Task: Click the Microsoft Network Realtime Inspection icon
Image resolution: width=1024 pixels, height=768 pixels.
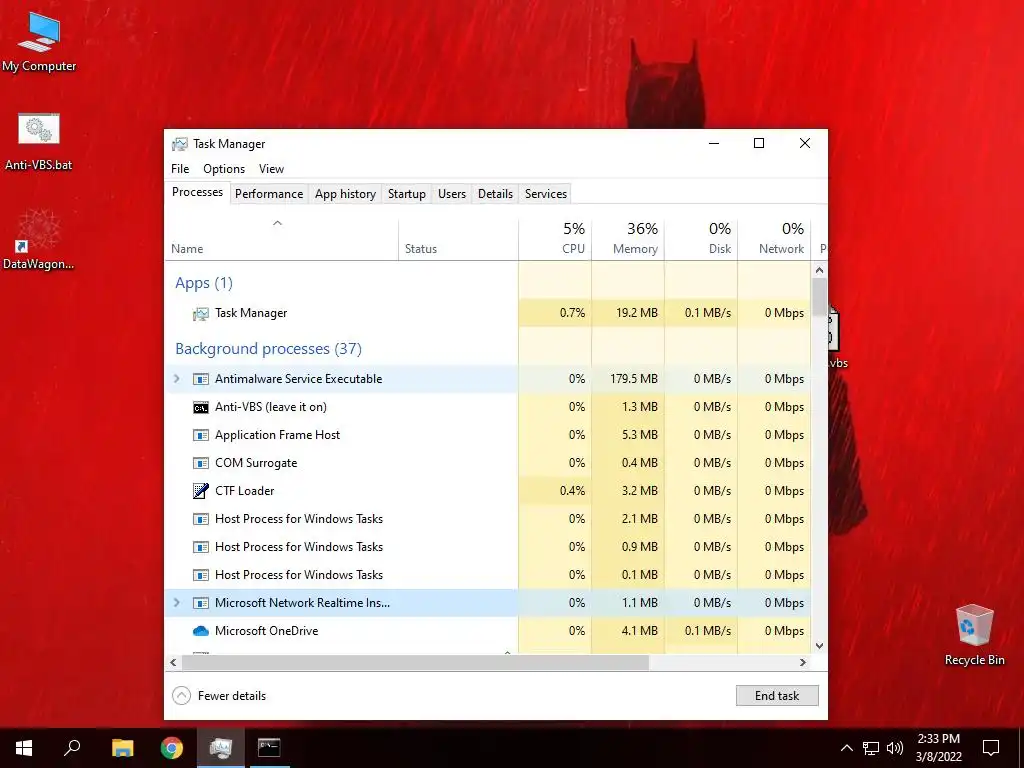Action: click(x=200, y=603)
